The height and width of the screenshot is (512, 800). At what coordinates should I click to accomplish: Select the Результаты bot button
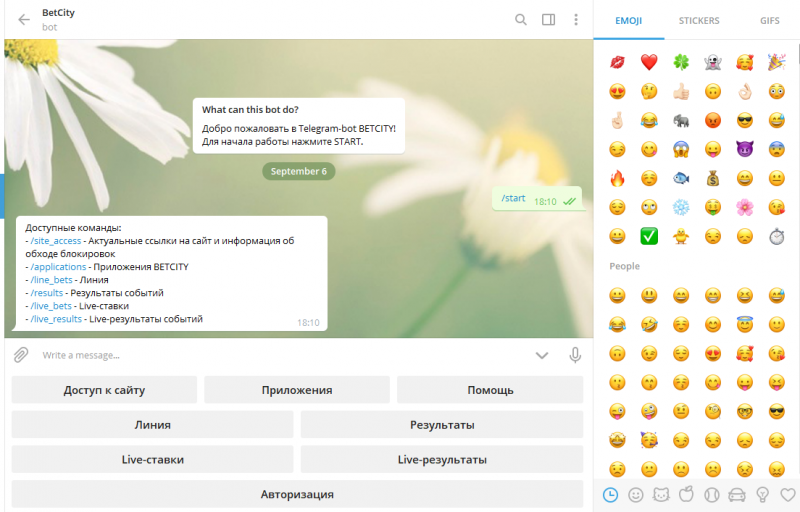442,425
